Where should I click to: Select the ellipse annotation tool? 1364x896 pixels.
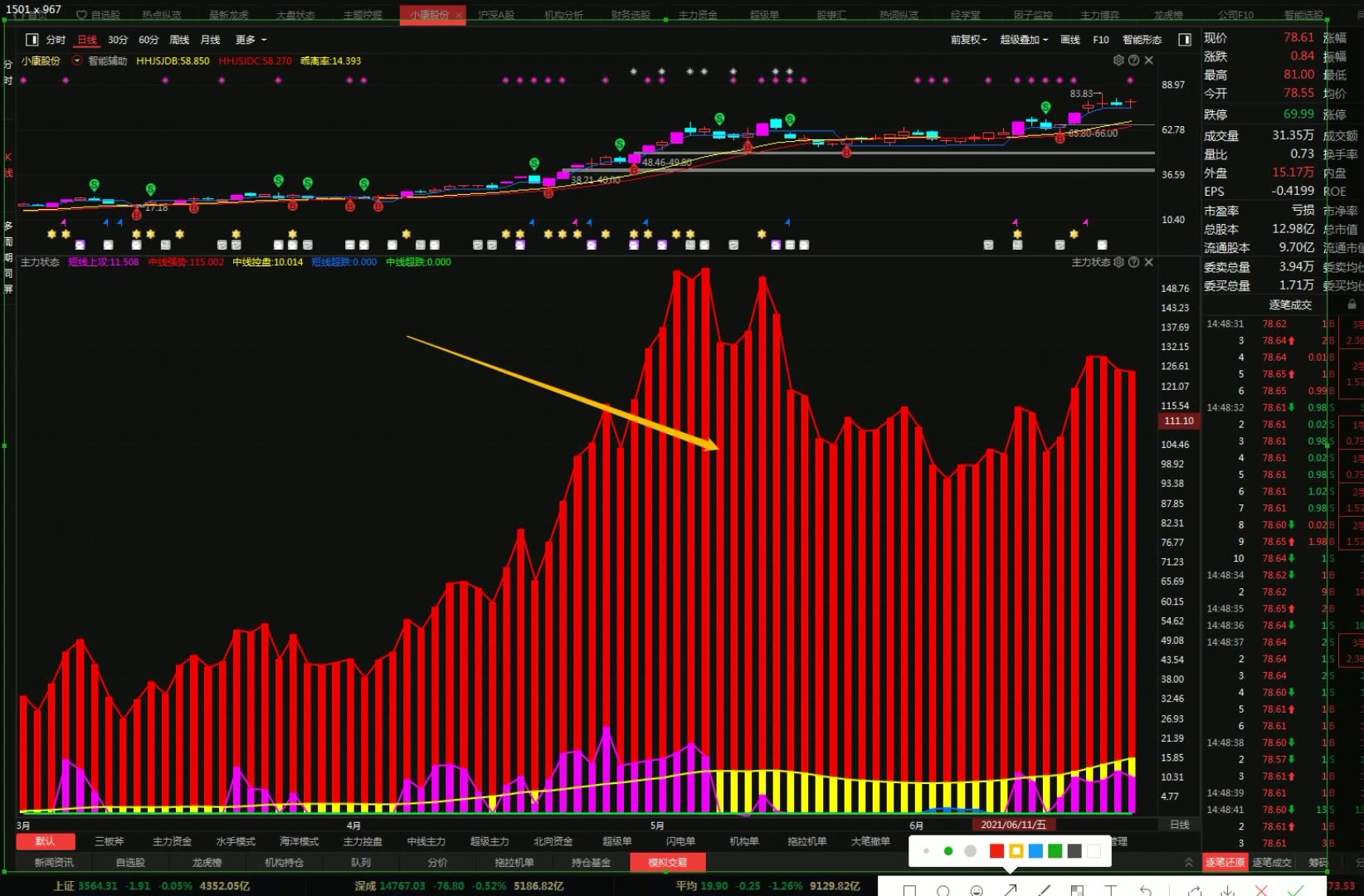[x=943, y=891]
